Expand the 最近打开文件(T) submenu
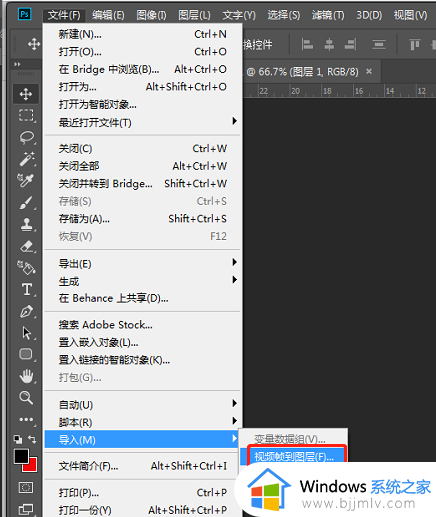Viewport: 436px width, 517px height. 143,123
